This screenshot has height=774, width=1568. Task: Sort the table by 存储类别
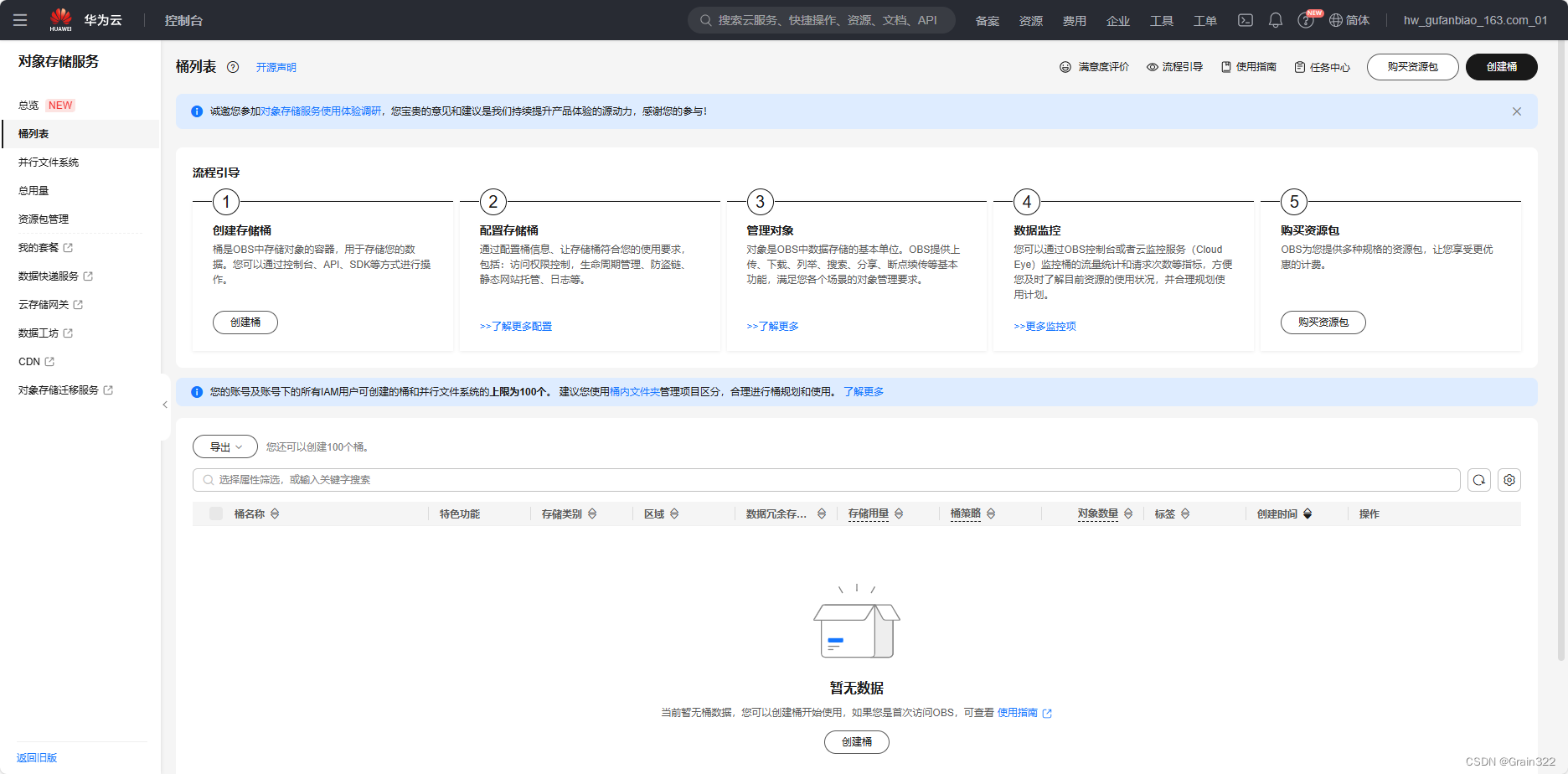[x=592, y=513]
